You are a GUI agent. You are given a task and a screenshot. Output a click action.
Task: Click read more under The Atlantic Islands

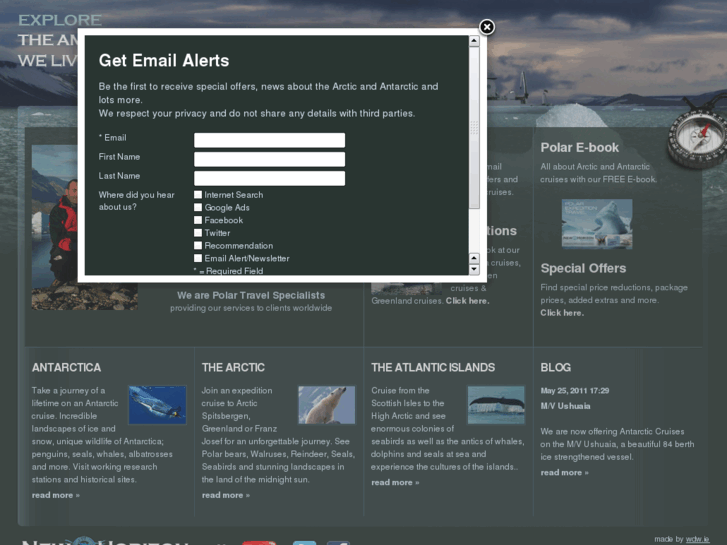coord(395,482)
